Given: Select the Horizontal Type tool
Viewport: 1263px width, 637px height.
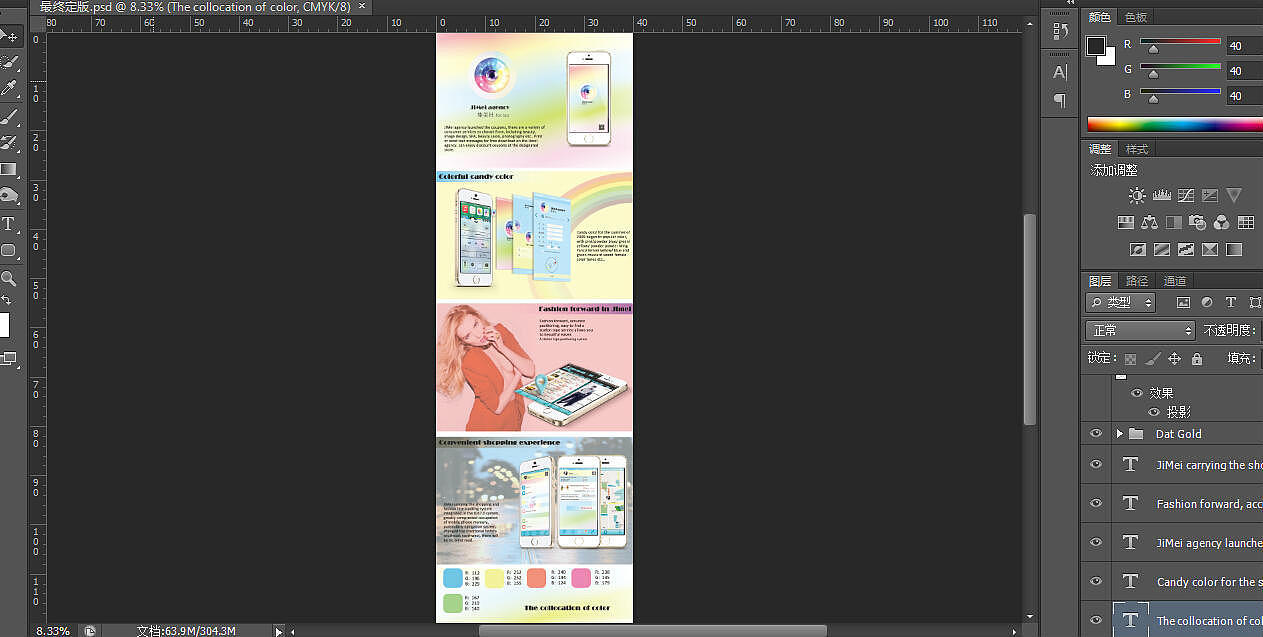Looking at the screenshot, I should coord(8,224).
